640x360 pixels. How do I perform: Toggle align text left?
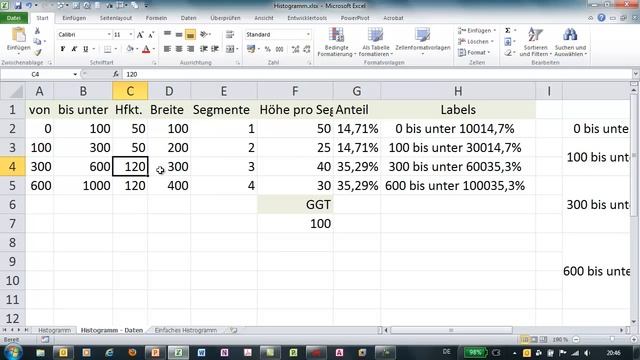167,49
